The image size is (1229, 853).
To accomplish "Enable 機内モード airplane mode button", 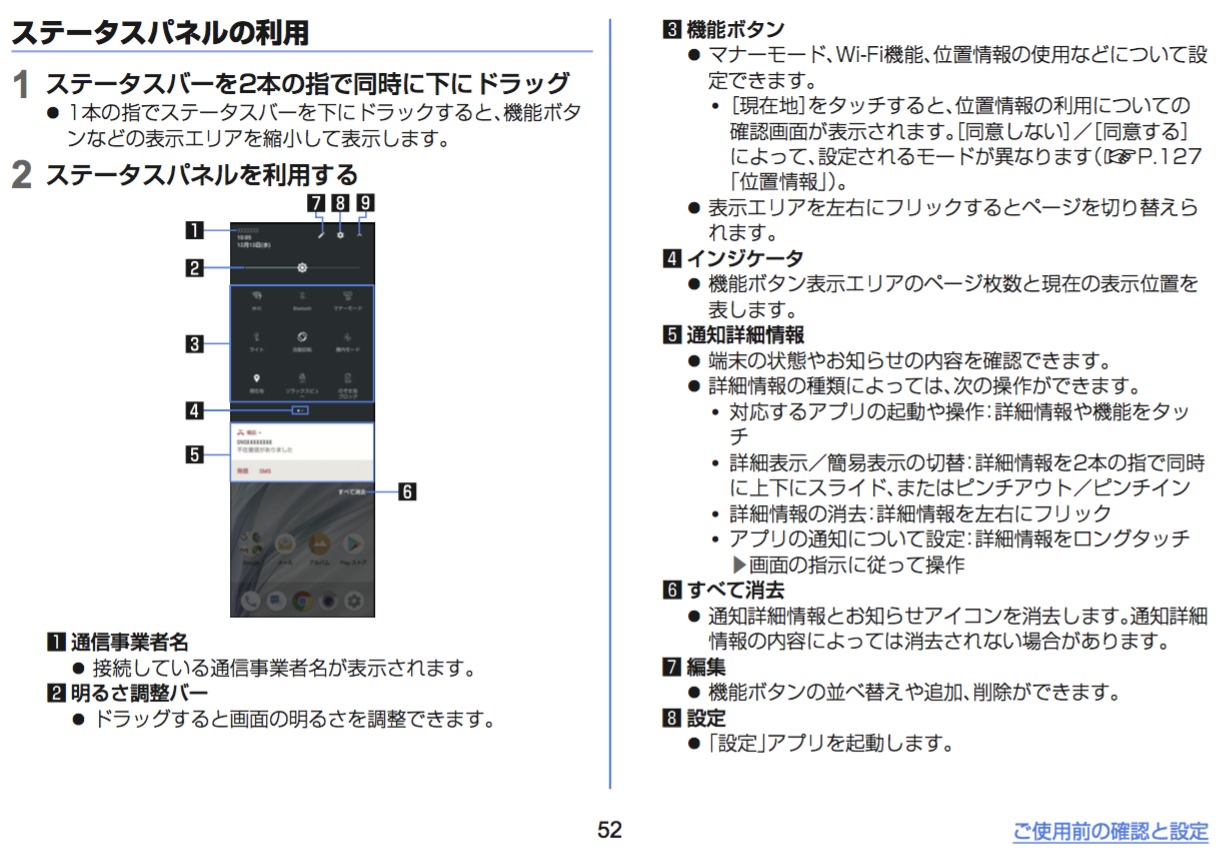I will tap(348, 340).
